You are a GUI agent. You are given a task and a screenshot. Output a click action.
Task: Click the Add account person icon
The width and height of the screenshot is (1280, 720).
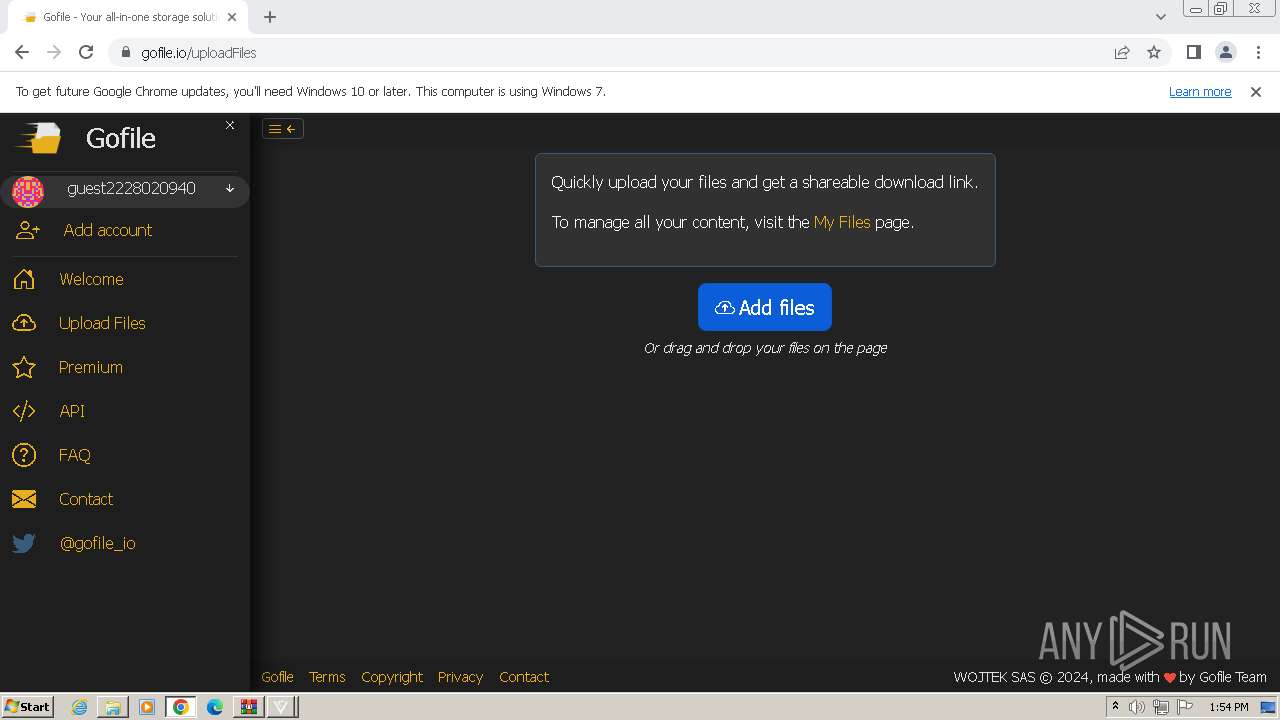[28, 230]
